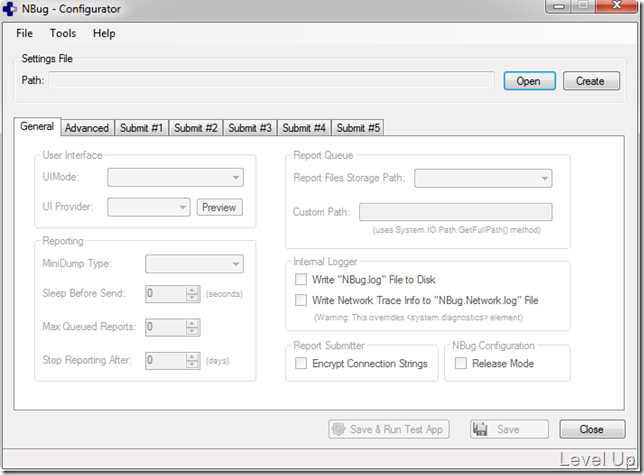Click the "UI Provider:" label

point(68,207)
